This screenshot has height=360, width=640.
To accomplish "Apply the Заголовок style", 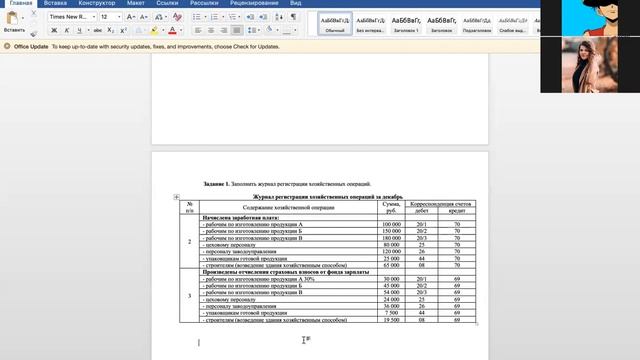I will coord(441,24).
